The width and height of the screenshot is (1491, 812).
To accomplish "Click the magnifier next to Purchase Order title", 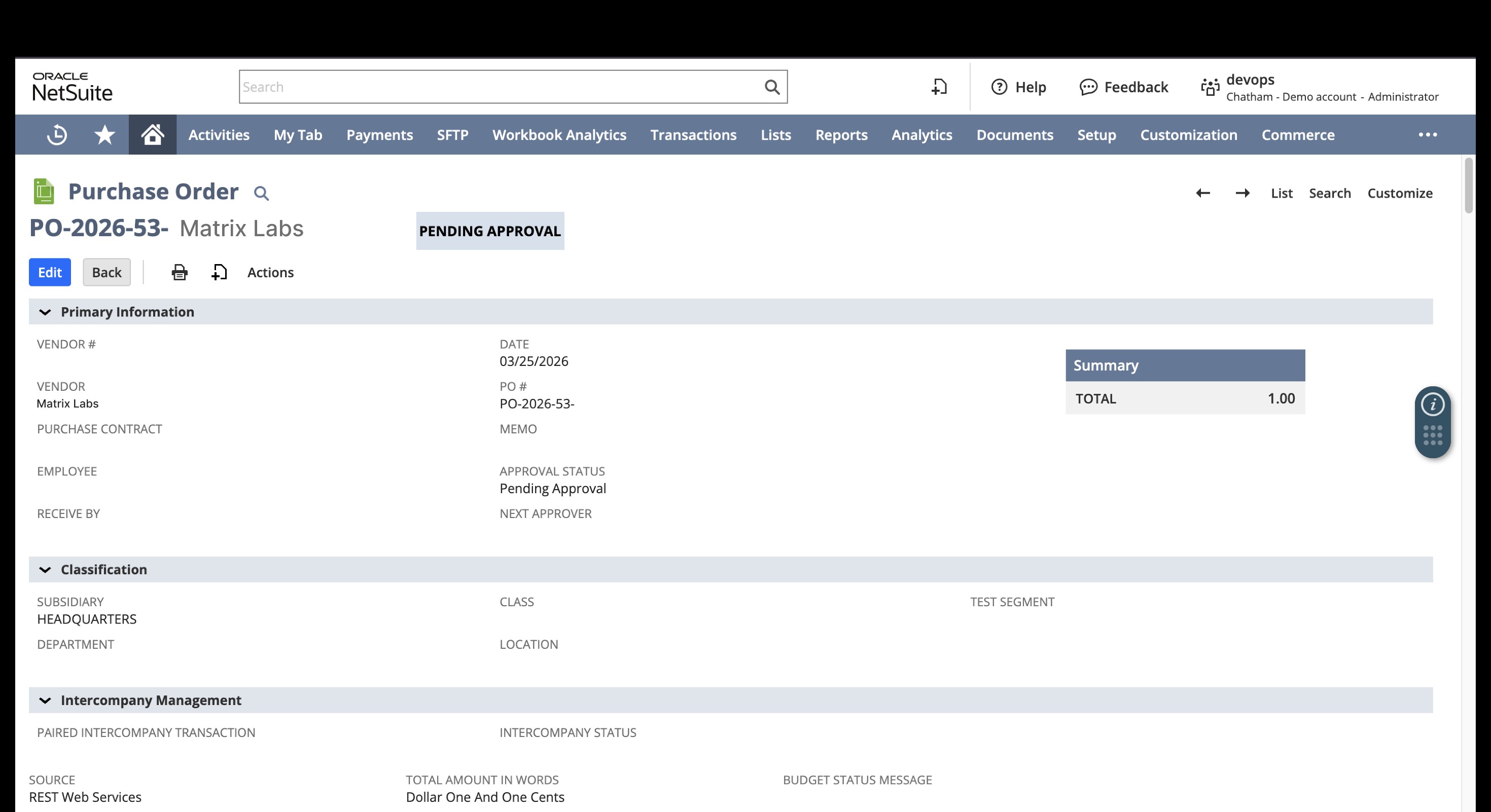I will click(x=262, y=193).
